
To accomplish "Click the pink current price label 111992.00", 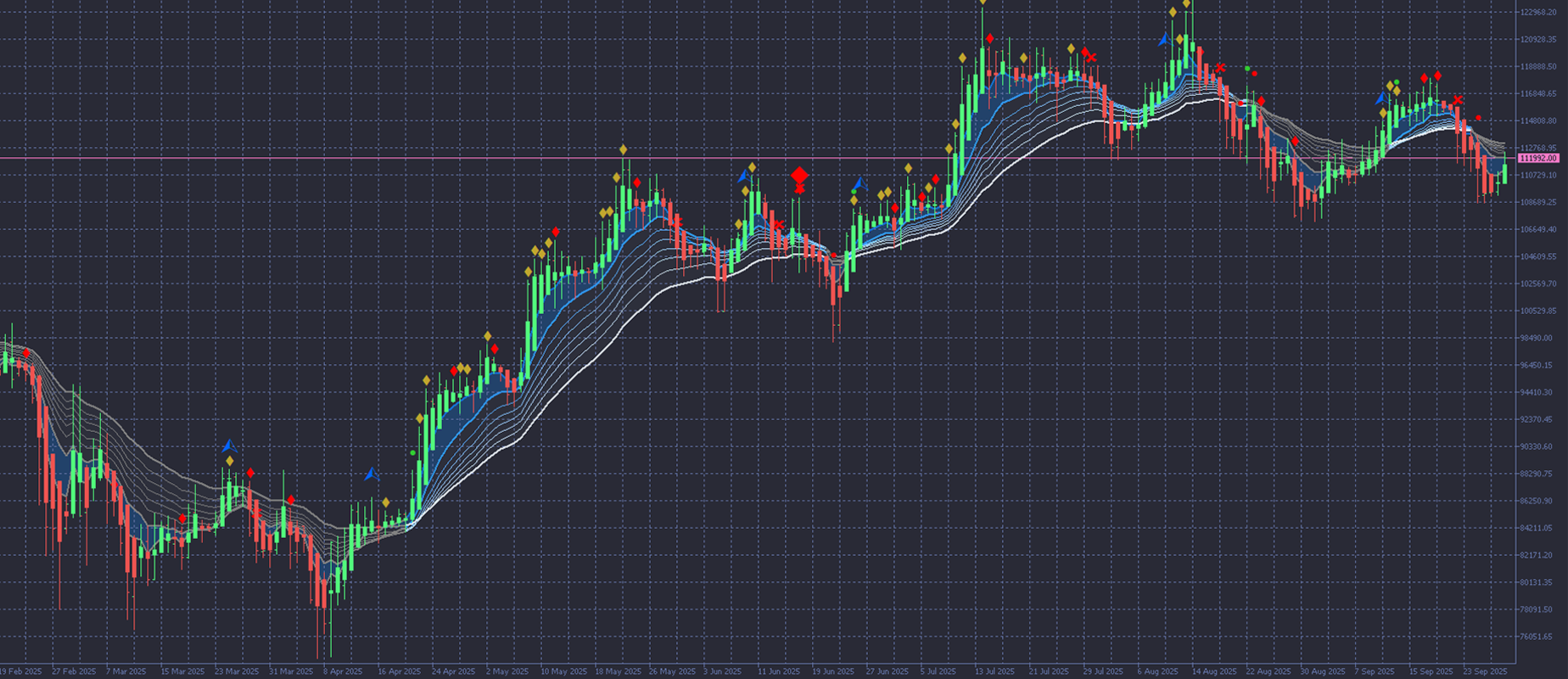I will coord(1538,159).
